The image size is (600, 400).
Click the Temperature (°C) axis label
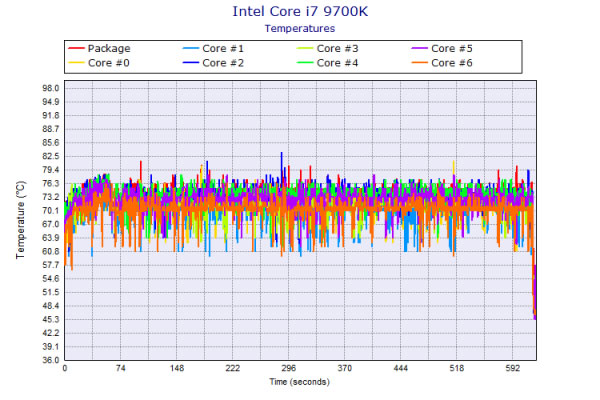point(20,220)
